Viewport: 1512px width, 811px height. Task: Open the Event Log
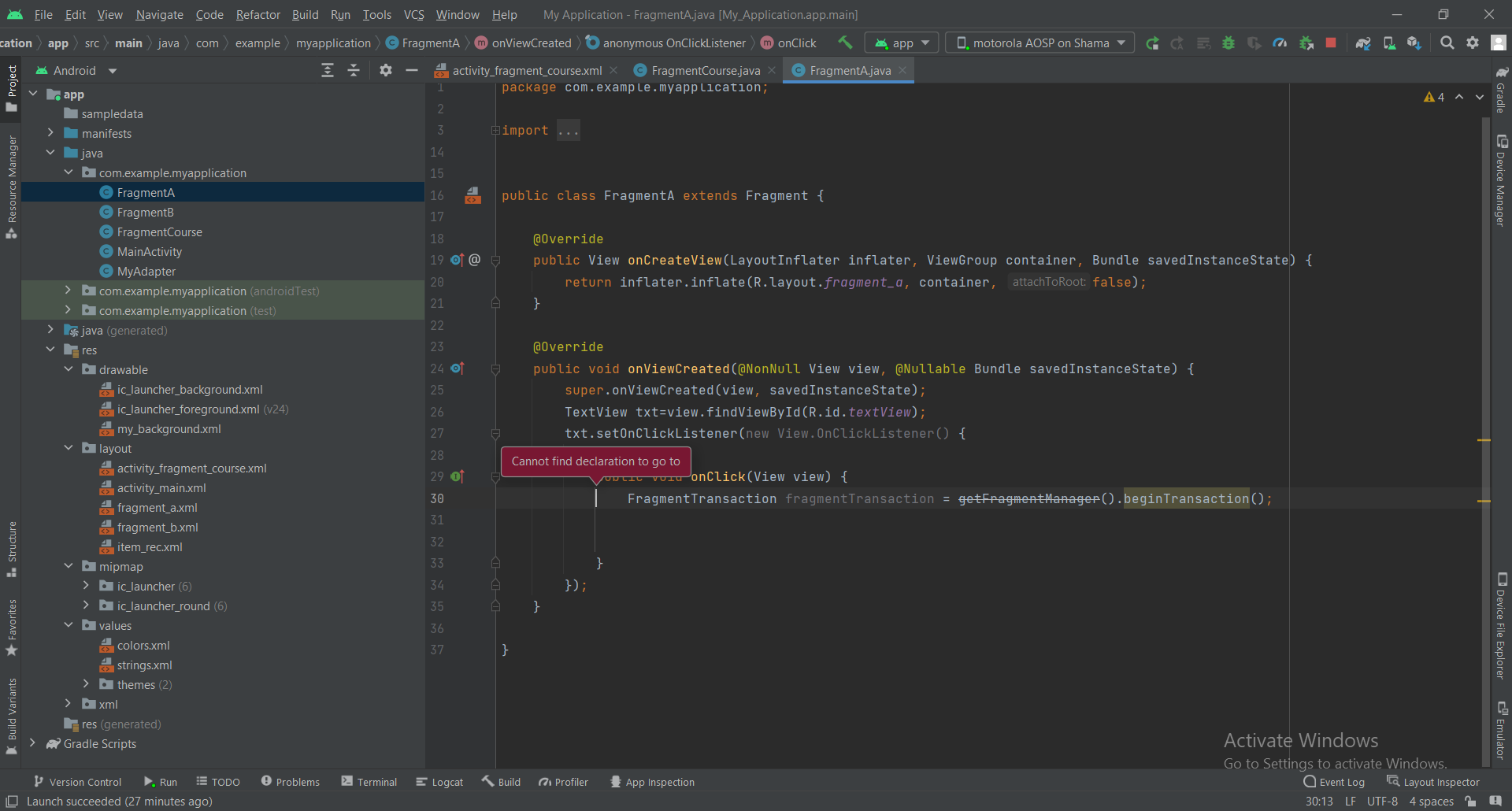click(1334, 782)
